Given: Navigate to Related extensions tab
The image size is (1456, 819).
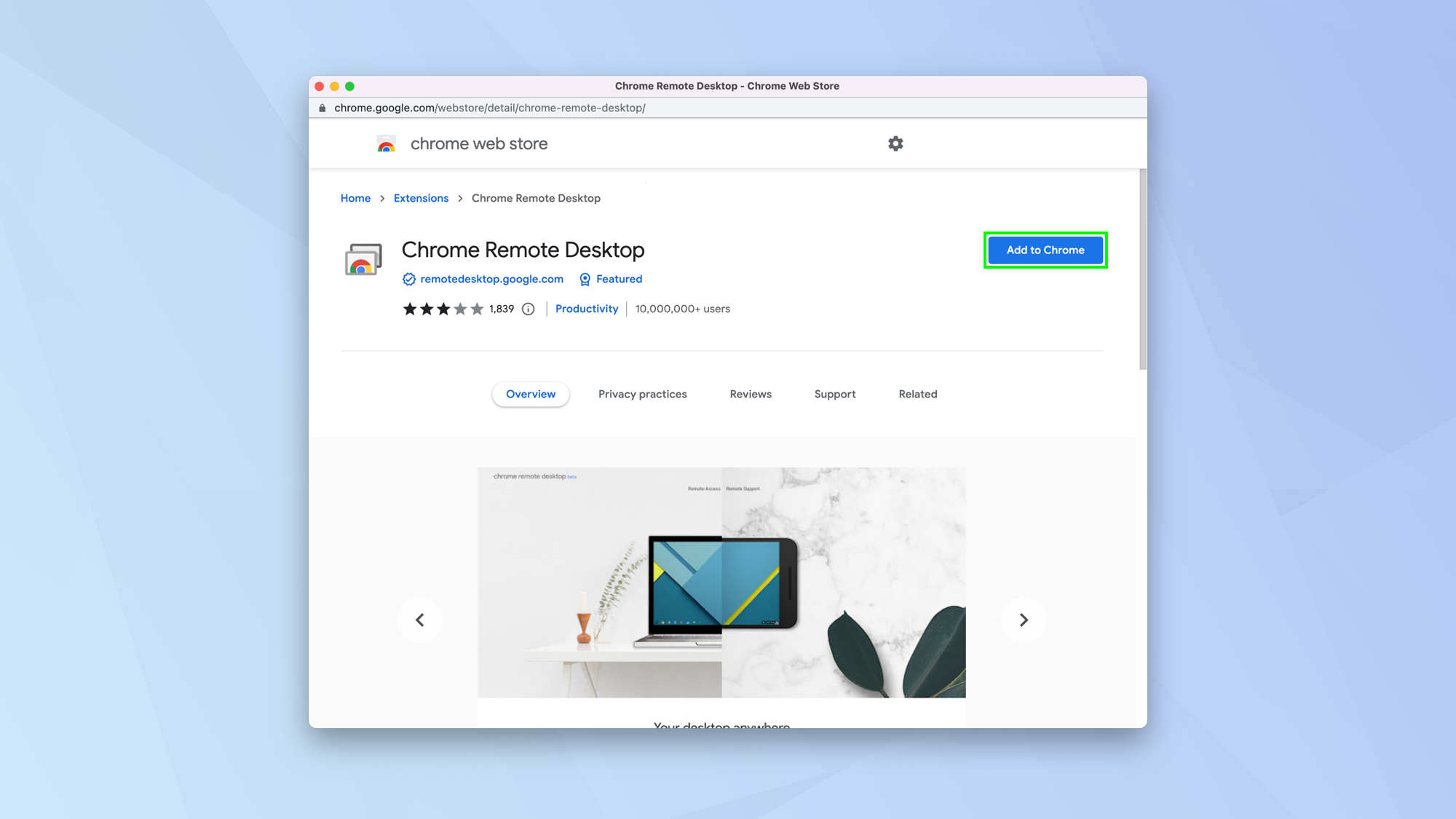Looking at the screenshot, I should pos(917,393).
